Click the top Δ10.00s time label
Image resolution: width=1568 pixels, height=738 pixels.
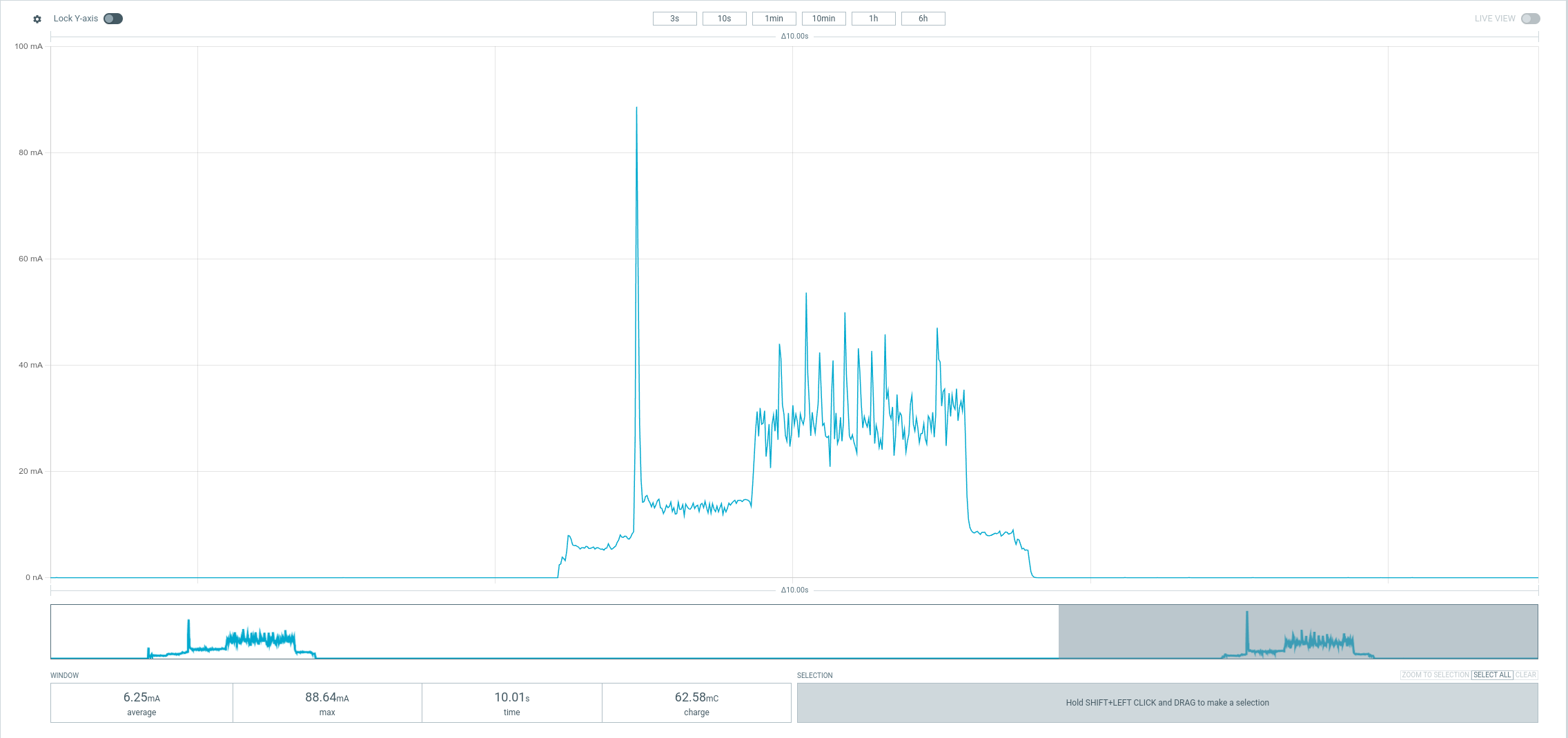pyautogui.click(x=795, y=36)
